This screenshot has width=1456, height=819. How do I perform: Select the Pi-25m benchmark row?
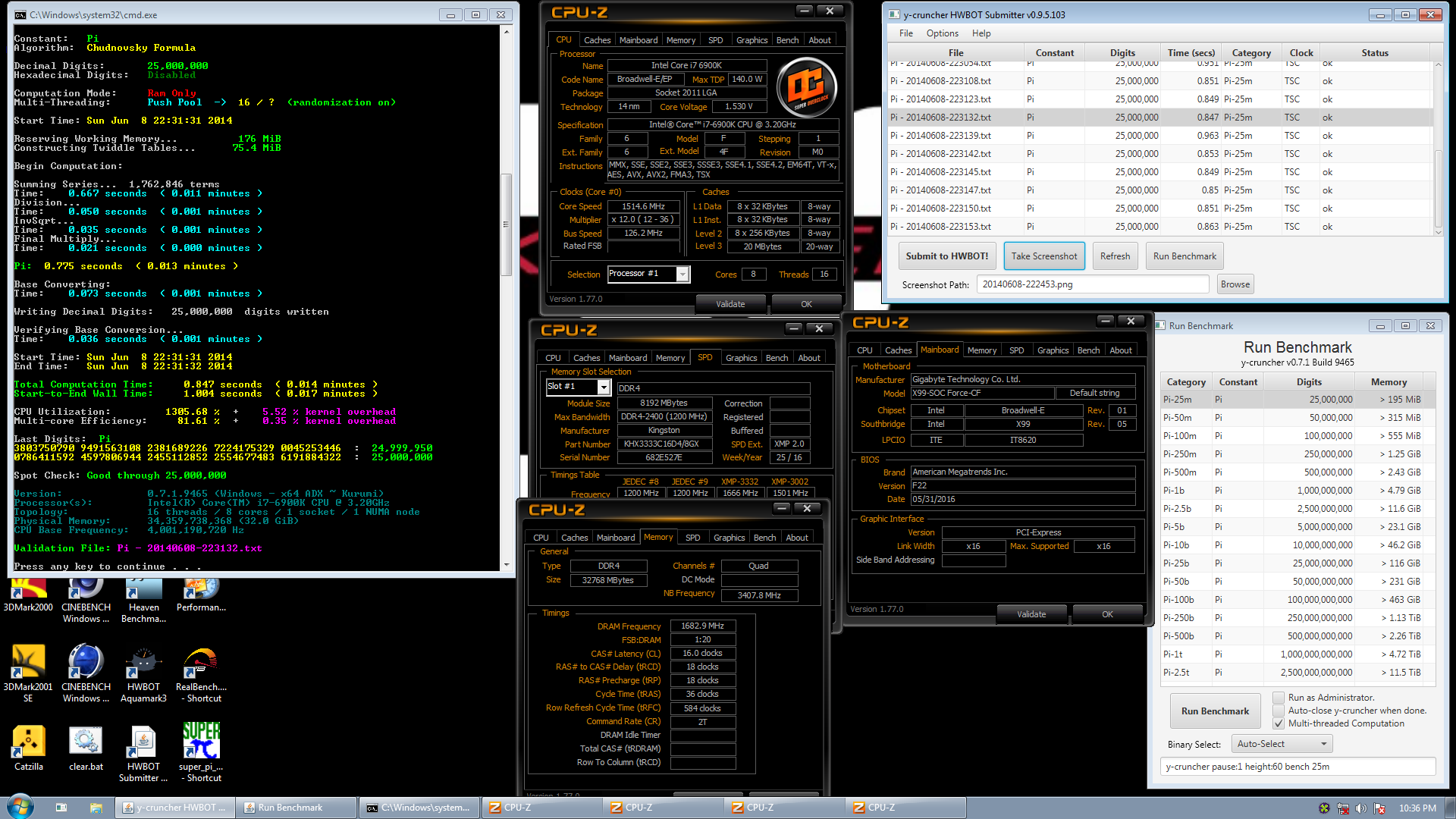coord(1294,400)
